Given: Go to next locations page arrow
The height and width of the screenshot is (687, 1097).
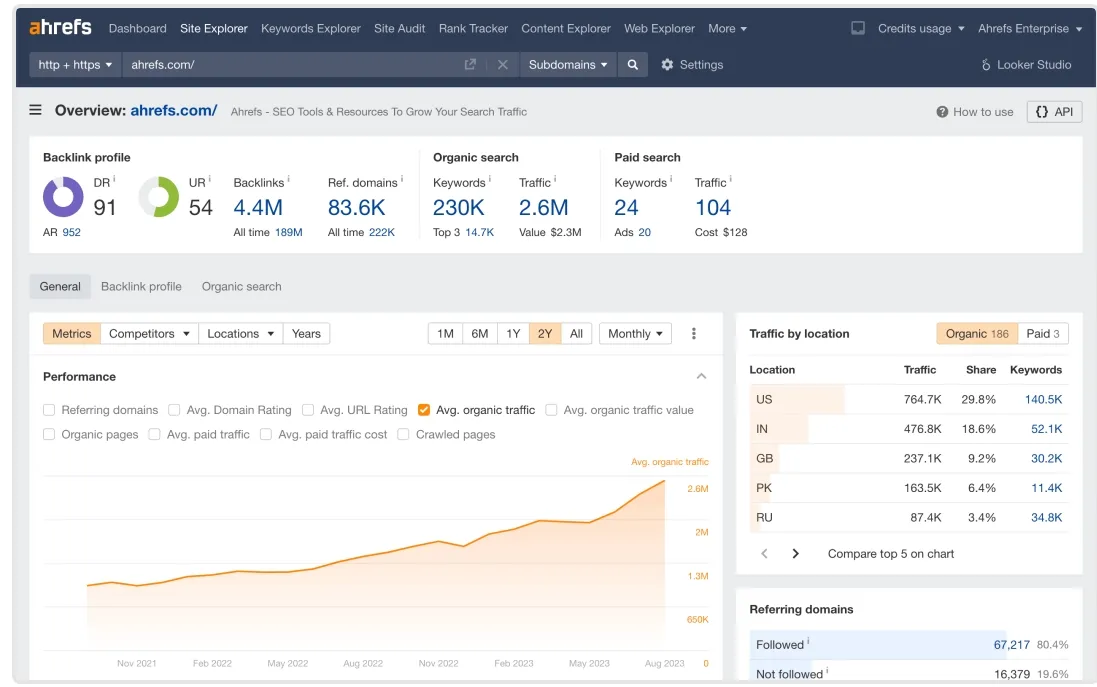Looking at the screenshot, I should (795, 553).
